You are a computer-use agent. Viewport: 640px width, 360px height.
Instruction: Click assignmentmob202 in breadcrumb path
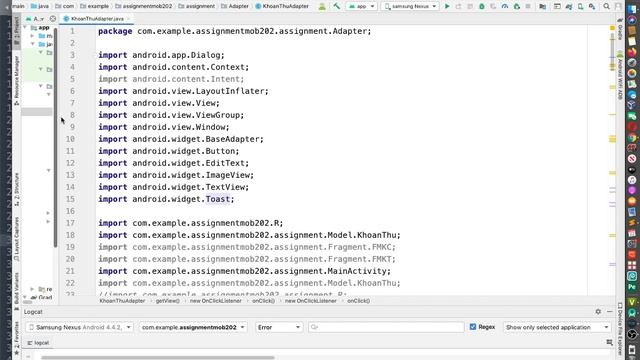pyautogui.click(x=143, y=6)
